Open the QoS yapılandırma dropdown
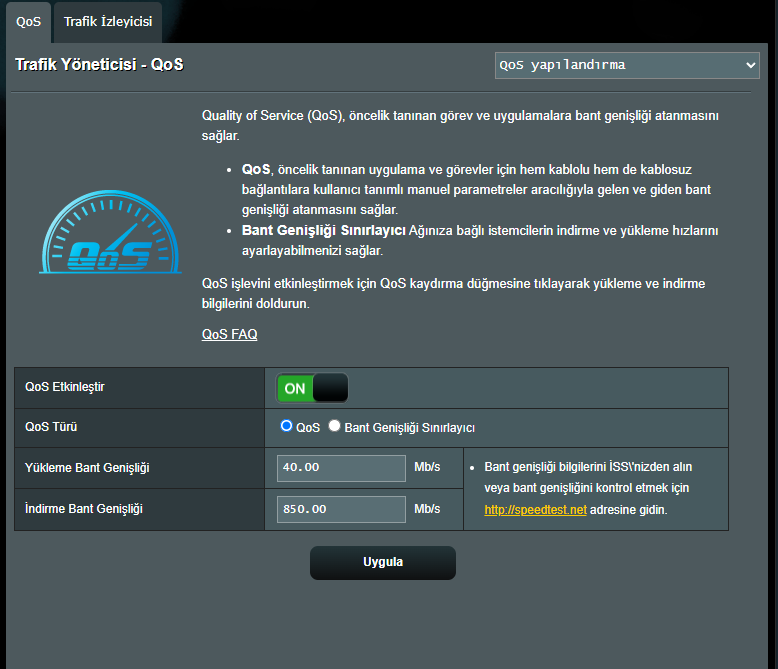This screenshot has height=669, width=778. [x=627, y=65]
